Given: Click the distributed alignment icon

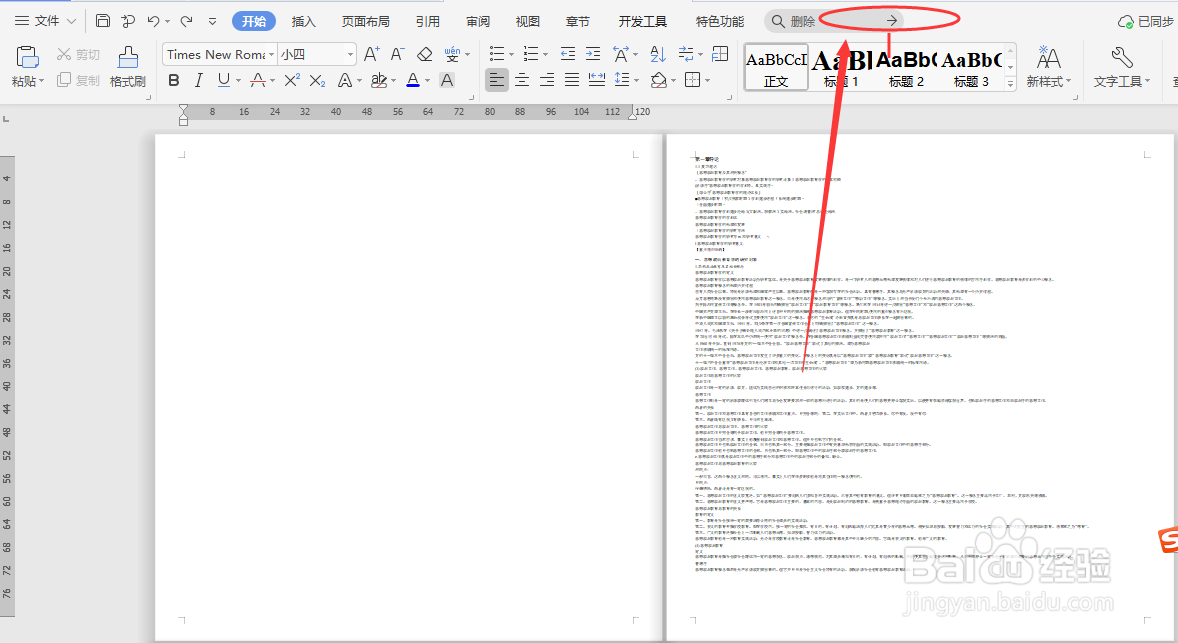Looking at the screenshot, I should click(597, 80).
